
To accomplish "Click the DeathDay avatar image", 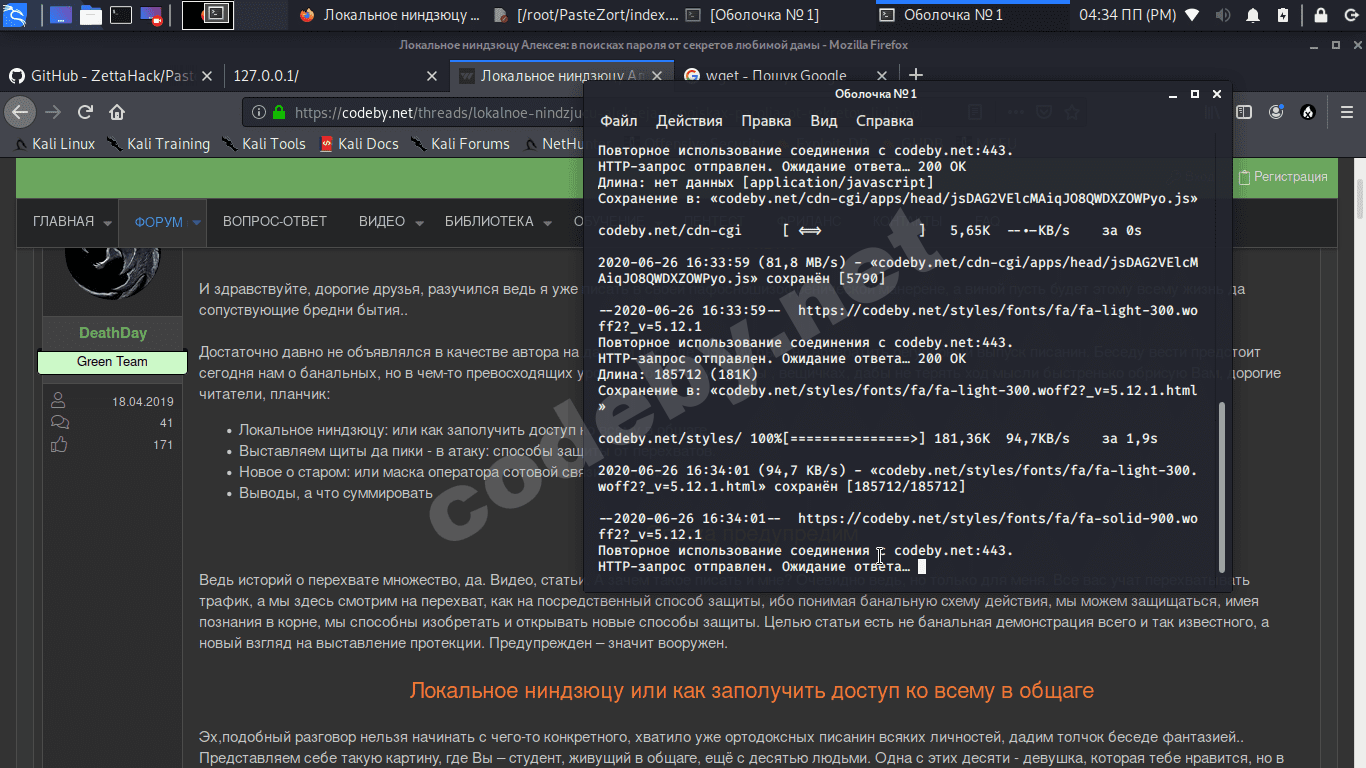I will point(113,276).
